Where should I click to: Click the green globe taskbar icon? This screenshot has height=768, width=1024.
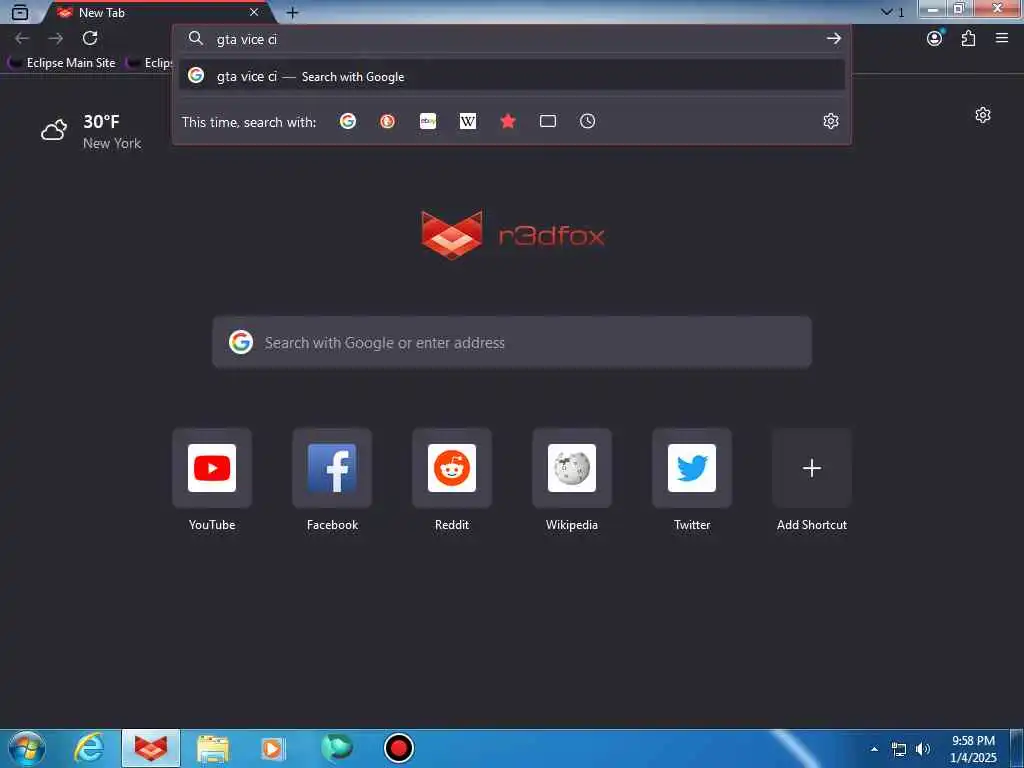pyautogui.click(x=336, y=748)
